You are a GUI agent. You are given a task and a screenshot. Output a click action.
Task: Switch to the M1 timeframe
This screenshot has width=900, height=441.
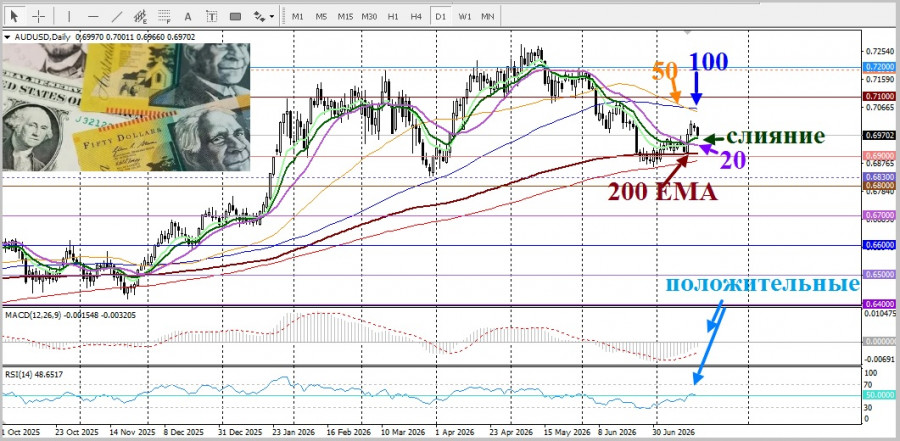[x=297, y=16]
